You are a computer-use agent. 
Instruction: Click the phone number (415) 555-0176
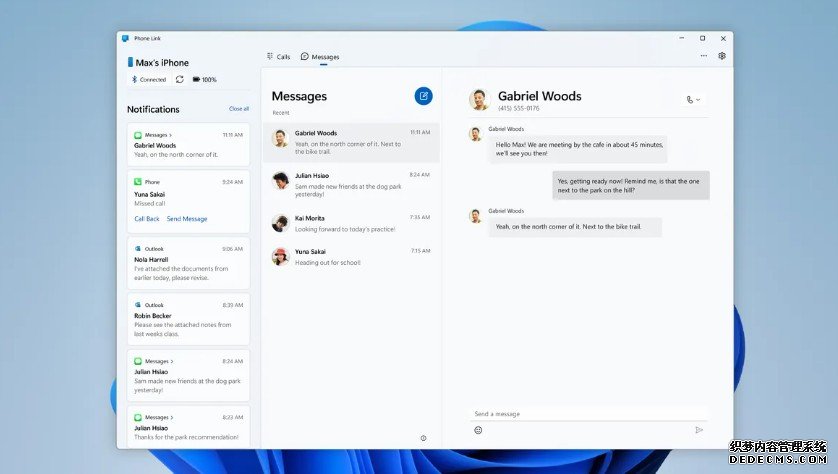tap(518, 108)
